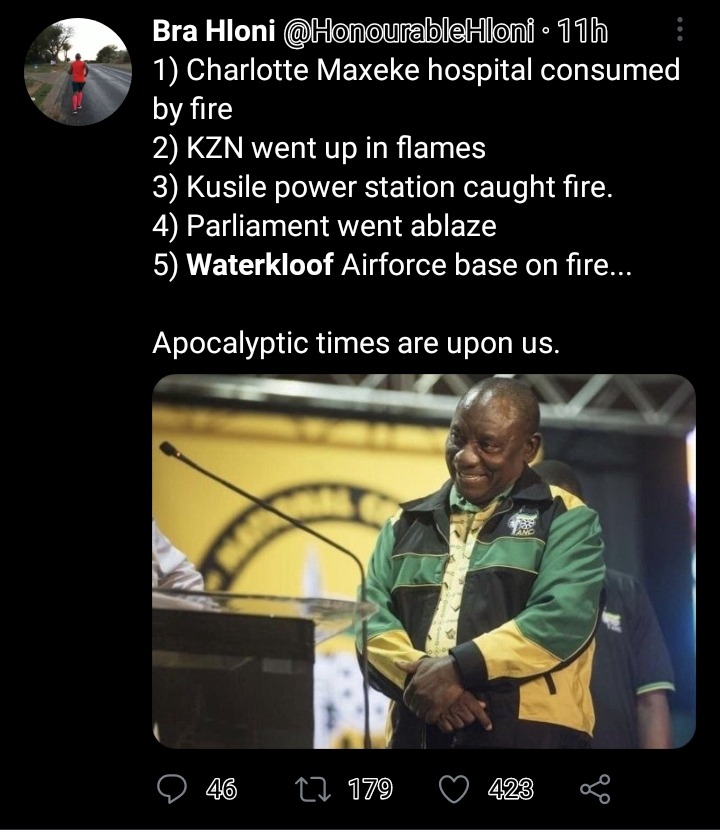
Task: Open the @HonourableHloni handle
Action: click(x=409, y=32)
